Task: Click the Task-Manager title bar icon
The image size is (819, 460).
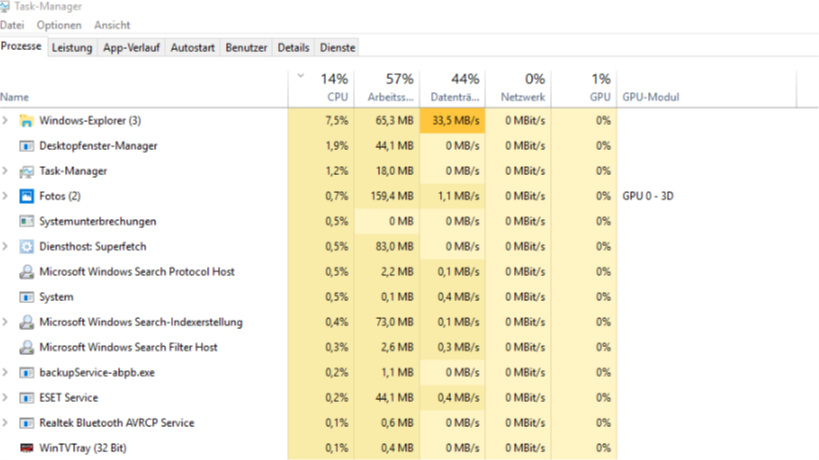Action: pos(4,6)
